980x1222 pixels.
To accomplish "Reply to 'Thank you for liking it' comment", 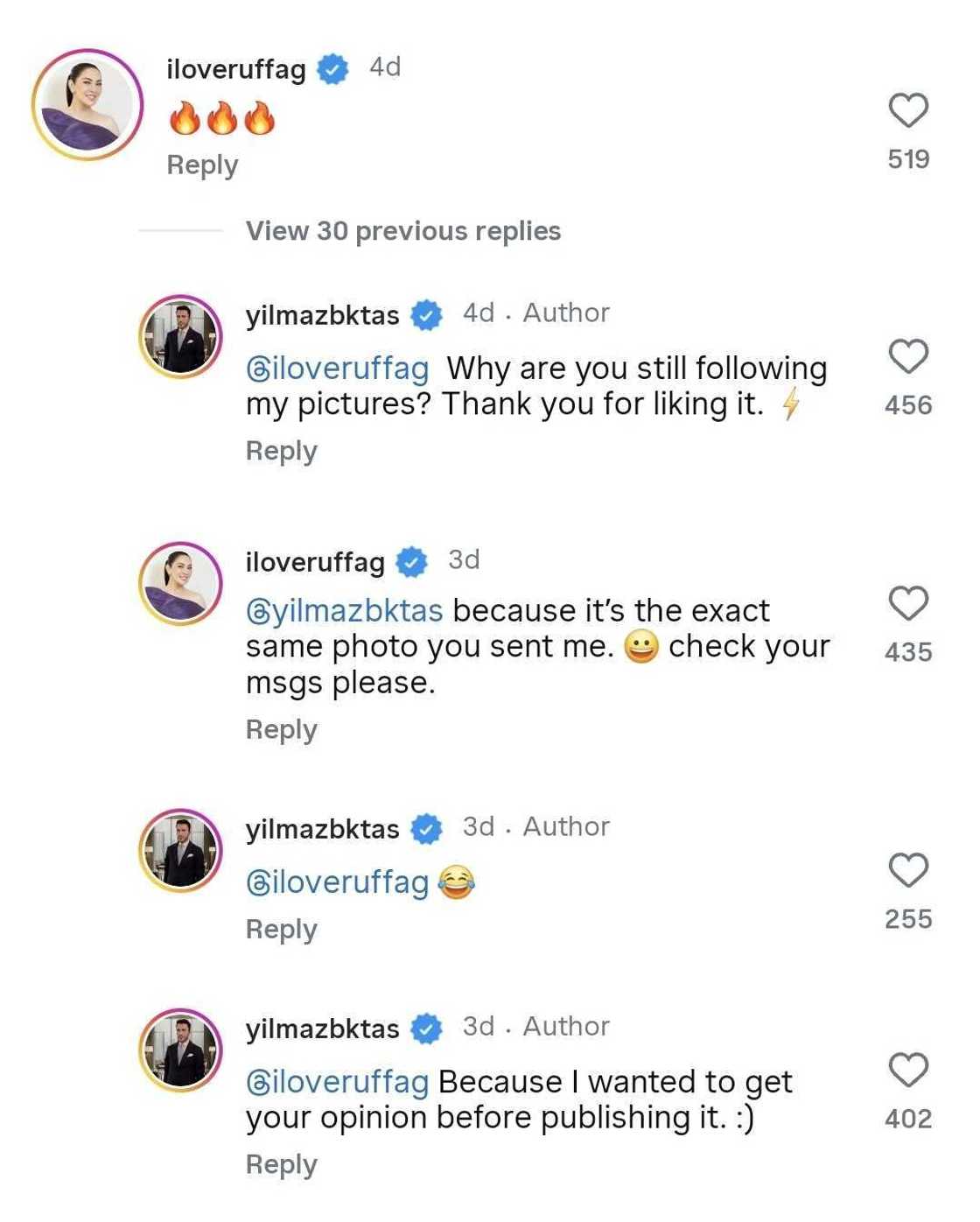I will pos(281,452).
